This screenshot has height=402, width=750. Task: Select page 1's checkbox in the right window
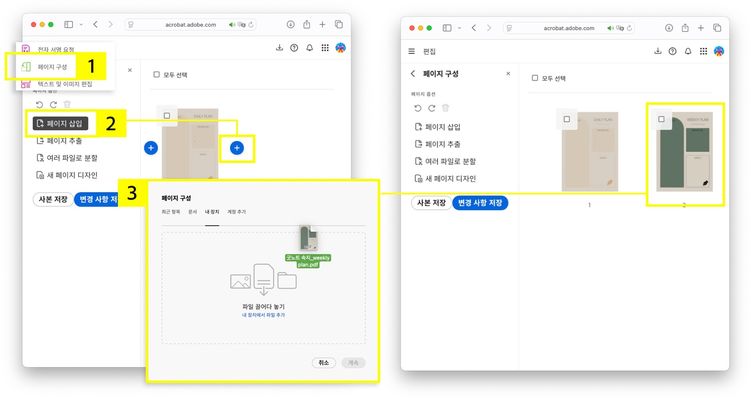pyautogui.click(x=567, y=119)
